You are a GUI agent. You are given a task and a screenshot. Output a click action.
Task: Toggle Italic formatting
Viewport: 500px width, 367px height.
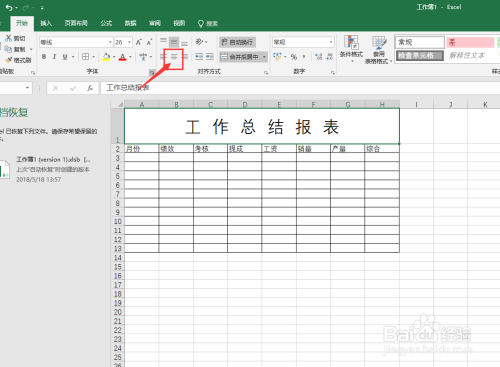tap(54, 57)
